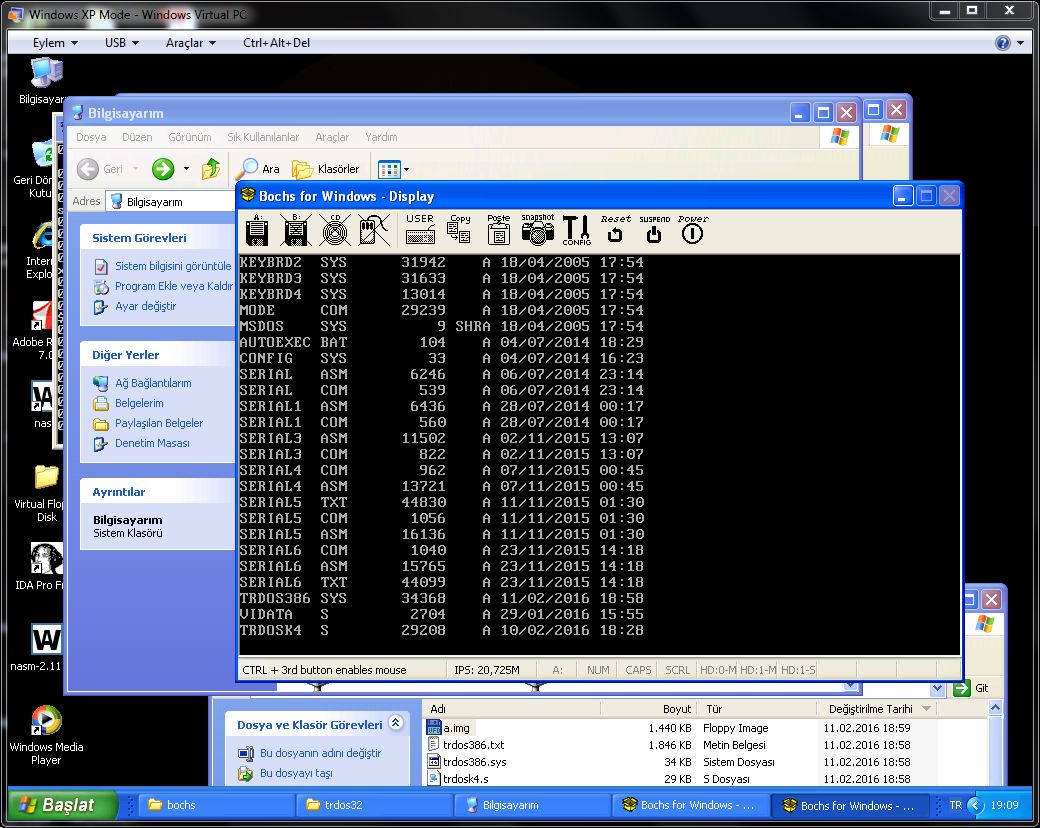Click the Klasörler folders button
Screen dimensions: 1040x828
coord(326,169)
